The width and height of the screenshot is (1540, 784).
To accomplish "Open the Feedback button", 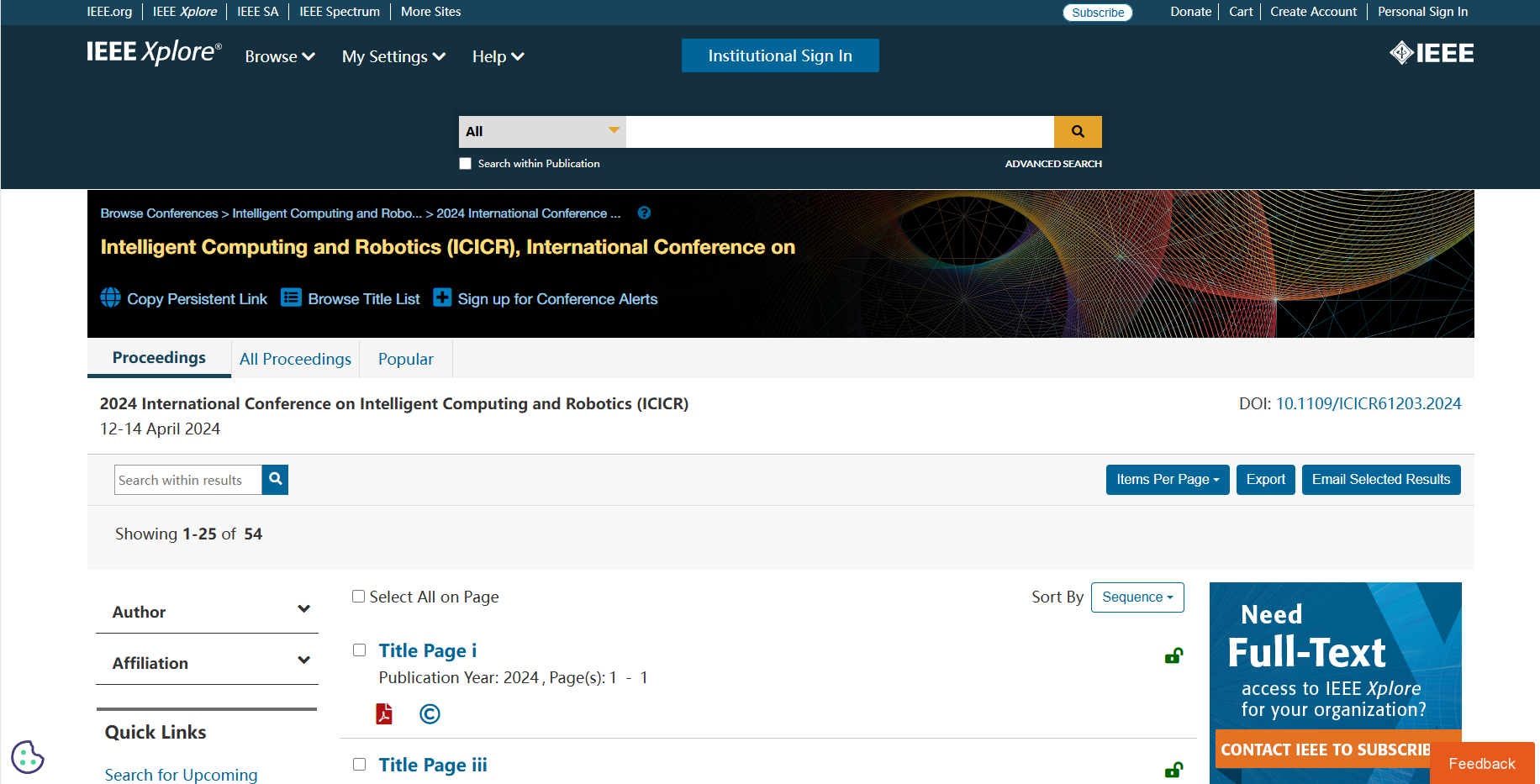I will 1481,764.
